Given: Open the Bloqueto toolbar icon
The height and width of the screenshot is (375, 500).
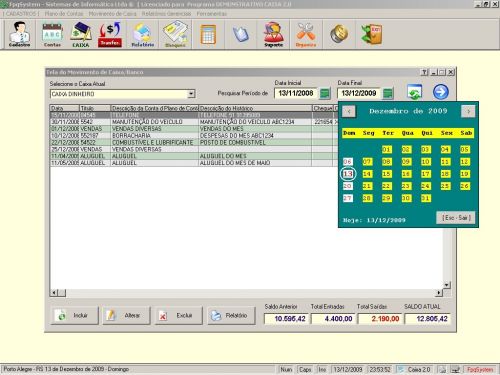Looking at the screenshot, I should (175, 34).
